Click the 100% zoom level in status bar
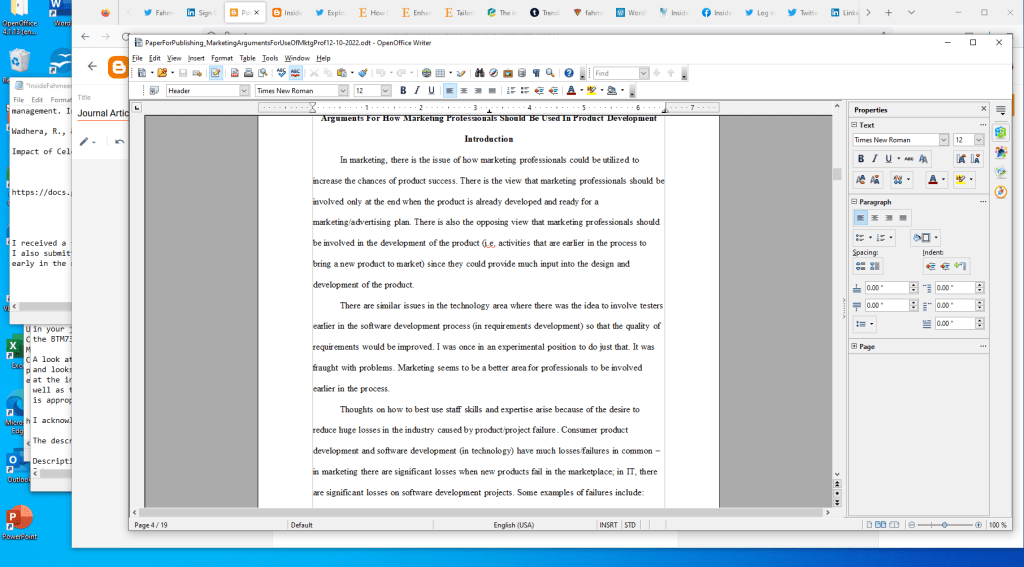The image size is (1024, 567). (997, 525)
